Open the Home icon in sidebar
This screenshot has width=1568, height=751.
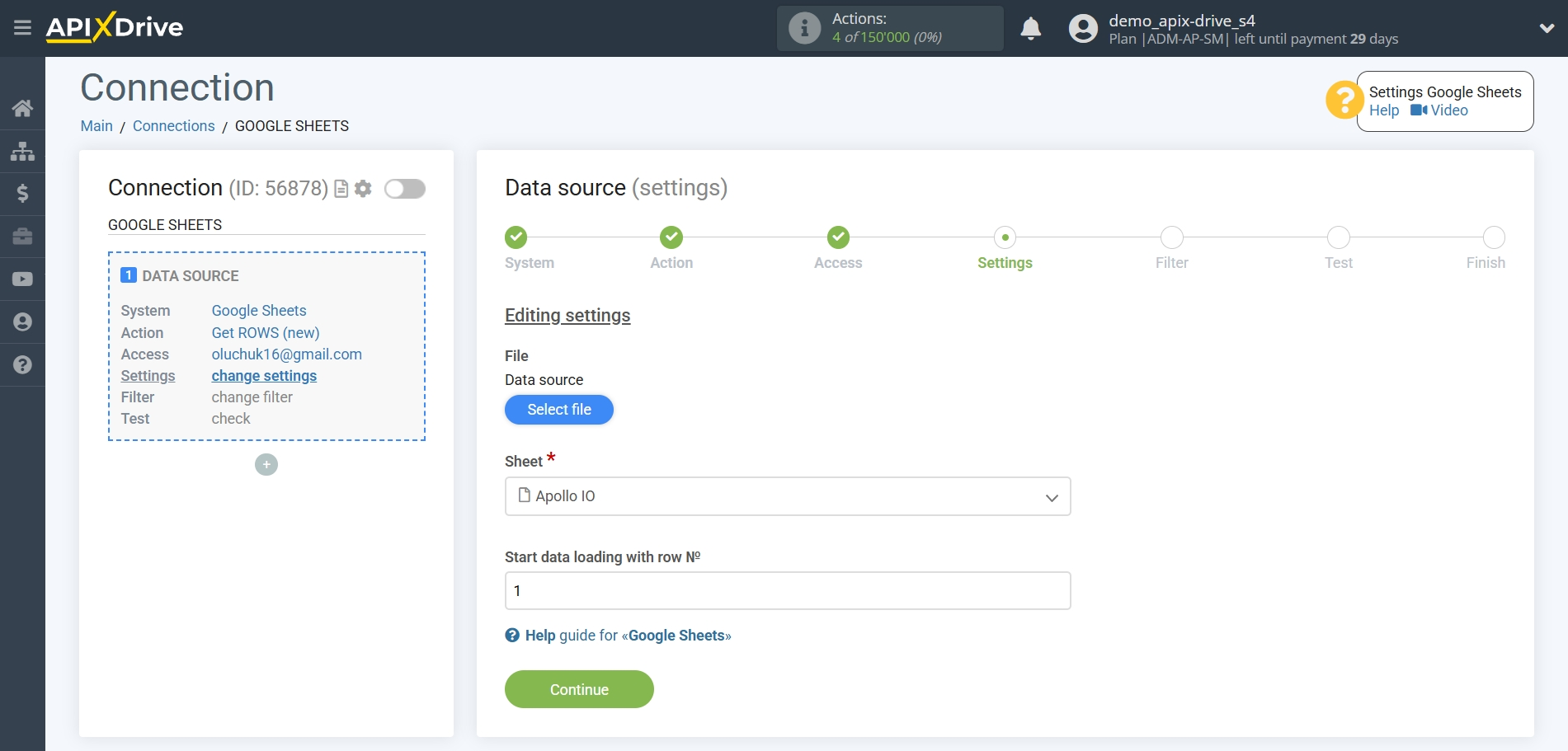point(22,107)
